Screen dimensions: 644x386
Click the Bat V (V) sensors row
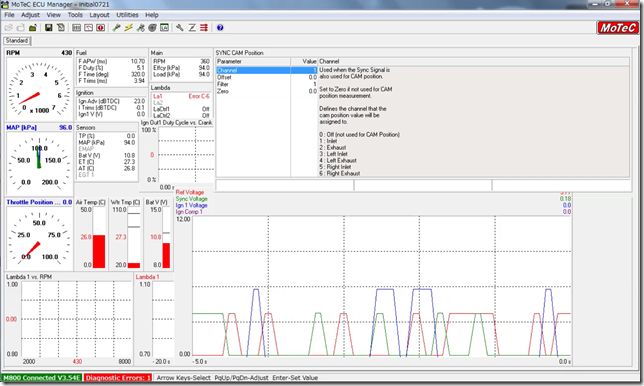pyautogui.click(x=106, y=156)
